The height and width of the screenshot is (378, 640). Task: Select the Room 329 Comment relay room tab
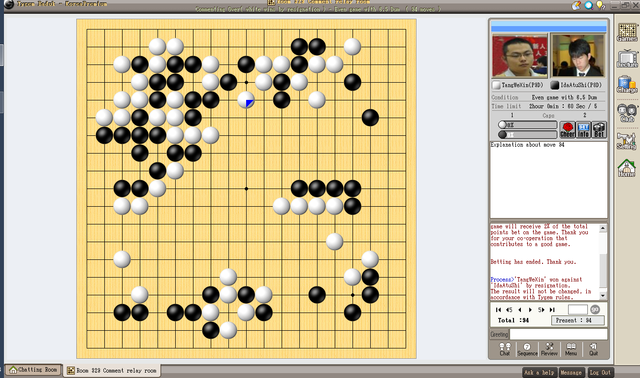[x=111, y=370]
